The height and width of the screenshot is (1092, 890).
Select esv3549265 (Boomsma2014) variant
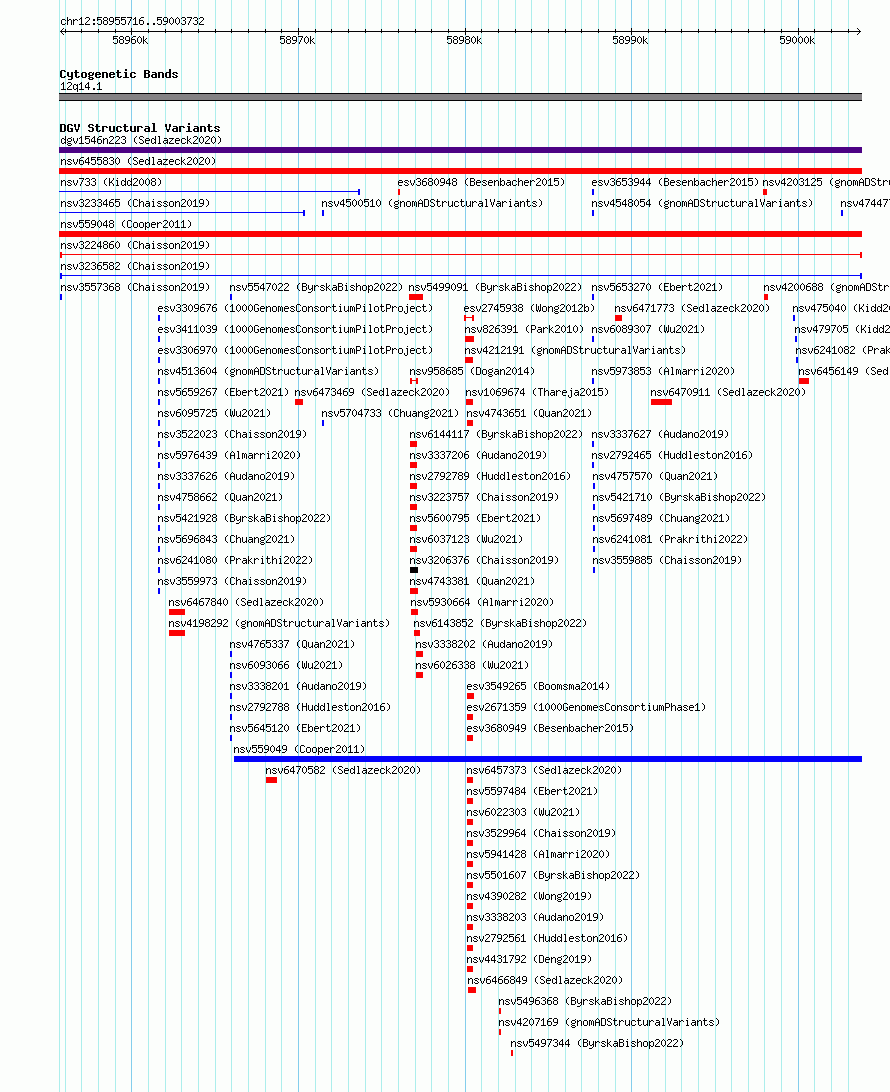[538, 686]
